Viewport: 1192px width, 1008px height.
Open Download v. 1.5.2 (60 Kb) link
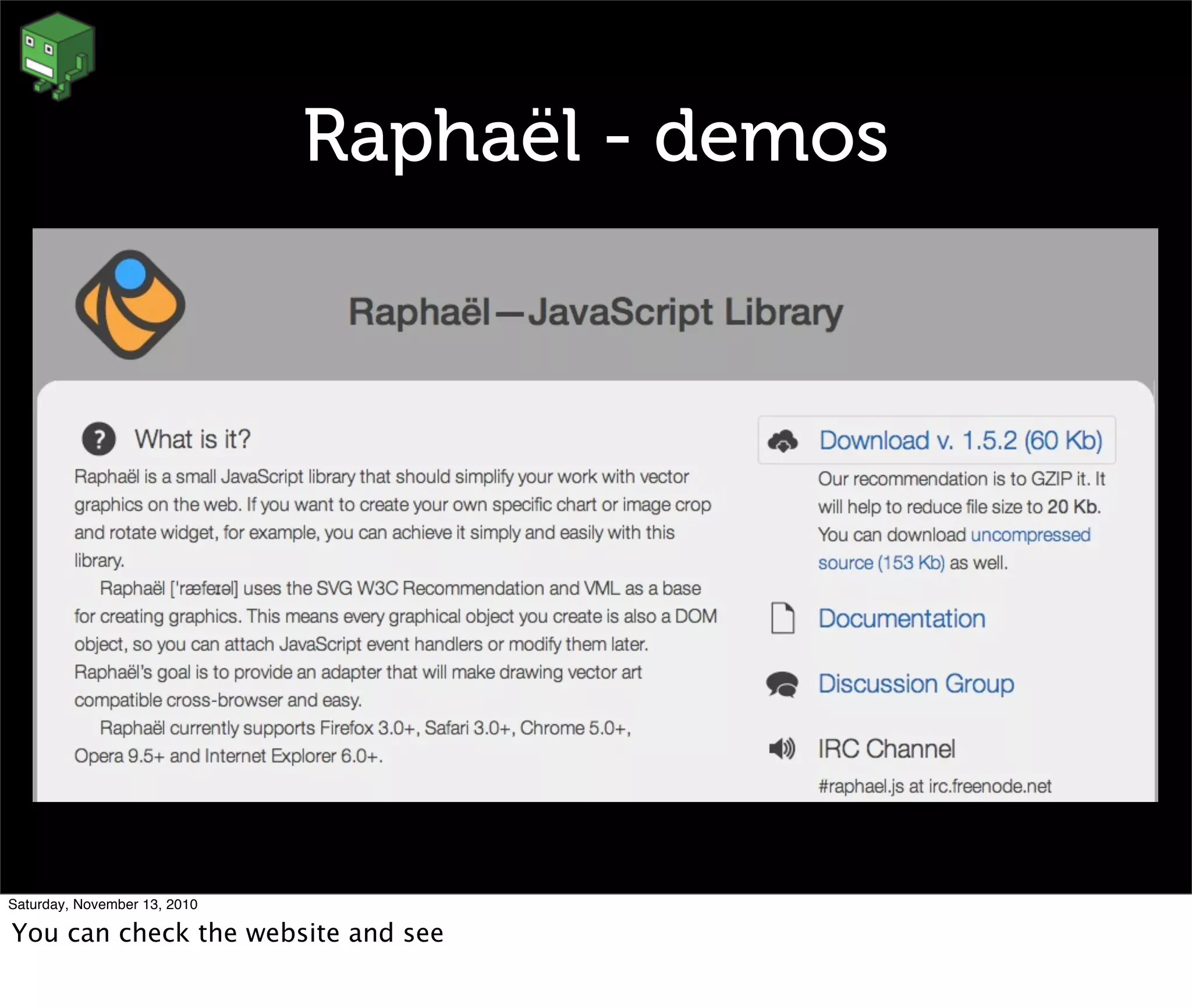click(x=960, y=441)
